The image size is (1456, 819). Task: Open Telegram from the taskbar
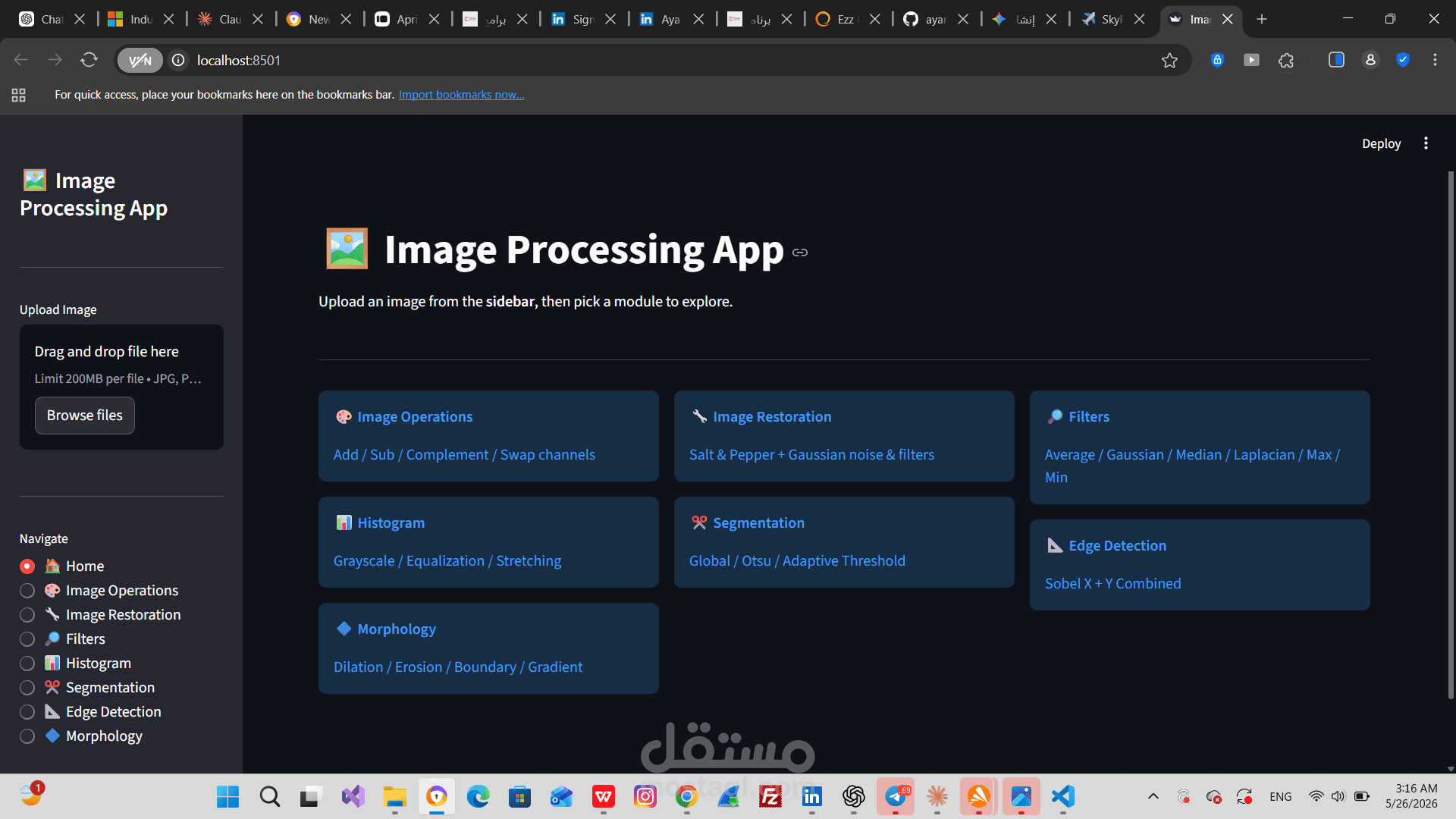(896, 796)
